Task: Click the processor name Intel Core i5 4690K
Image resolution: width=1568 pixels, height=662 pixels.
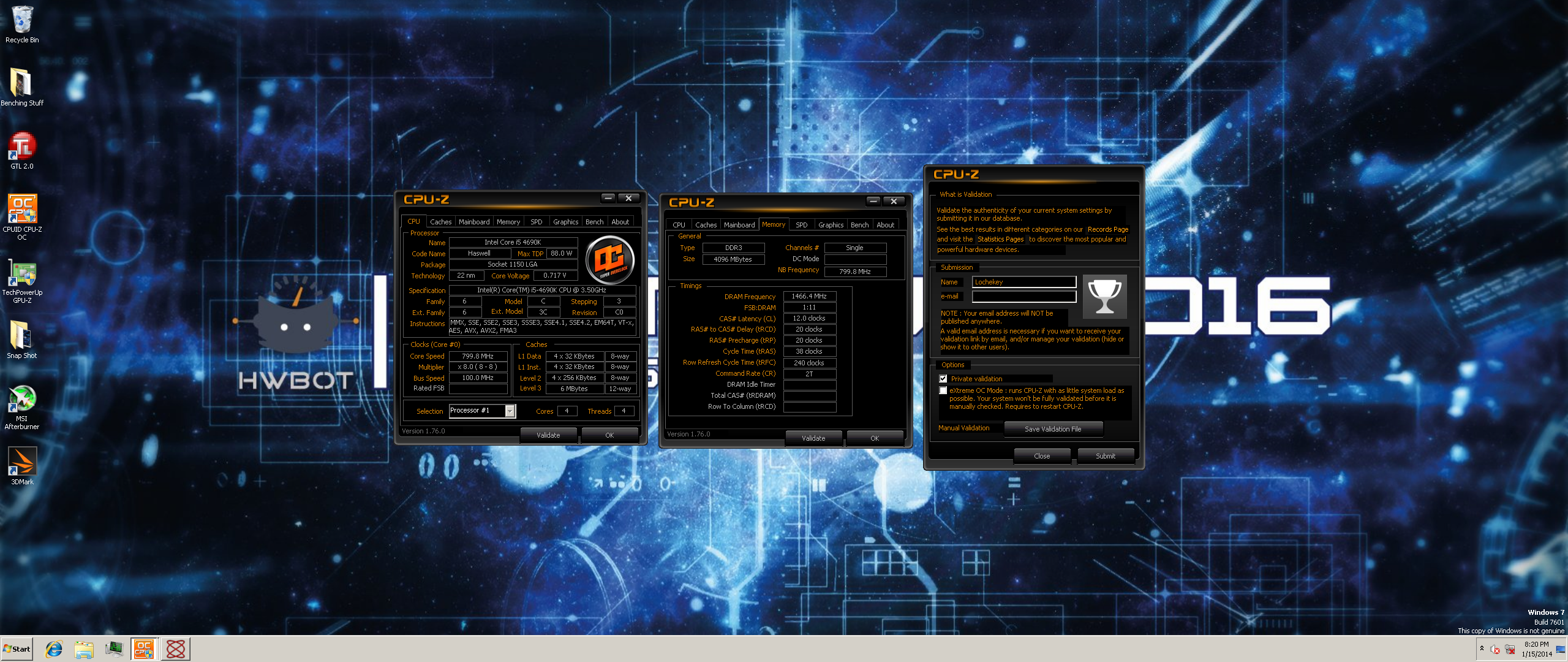Action: tap(513, 242)
